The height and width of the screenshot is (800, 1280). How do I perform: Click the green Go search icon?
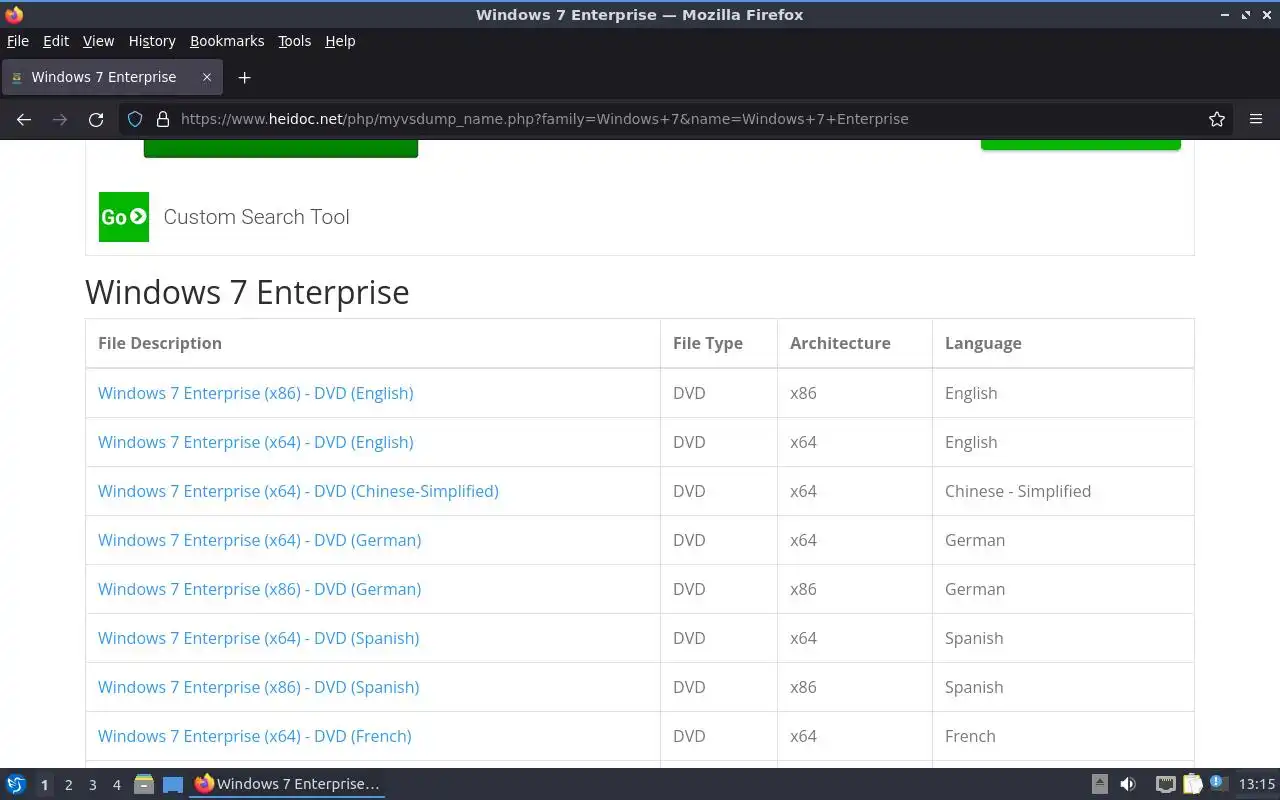tap(124, 217)
